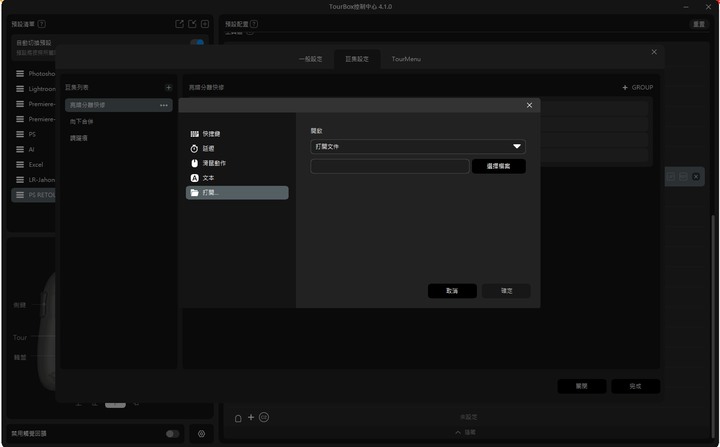Click the X icon in right highlighted row
This screenshot has height=447, width=720.
click(696, 177)
